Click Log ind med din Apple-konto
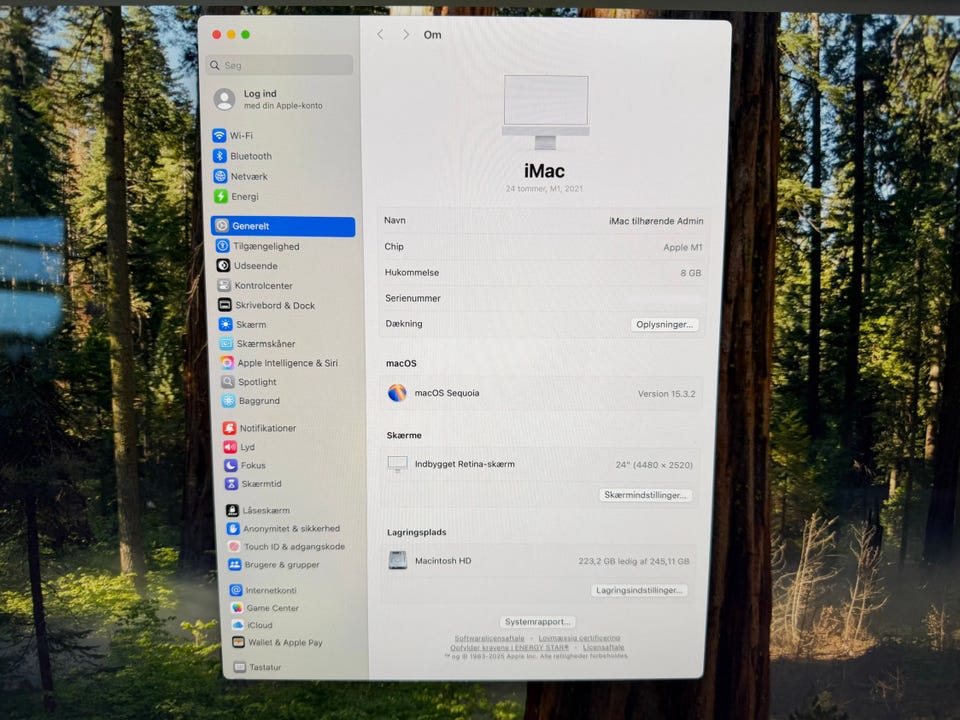Image resolution: width=960 pixels, height=720 pixels. (x=269, y=99)
